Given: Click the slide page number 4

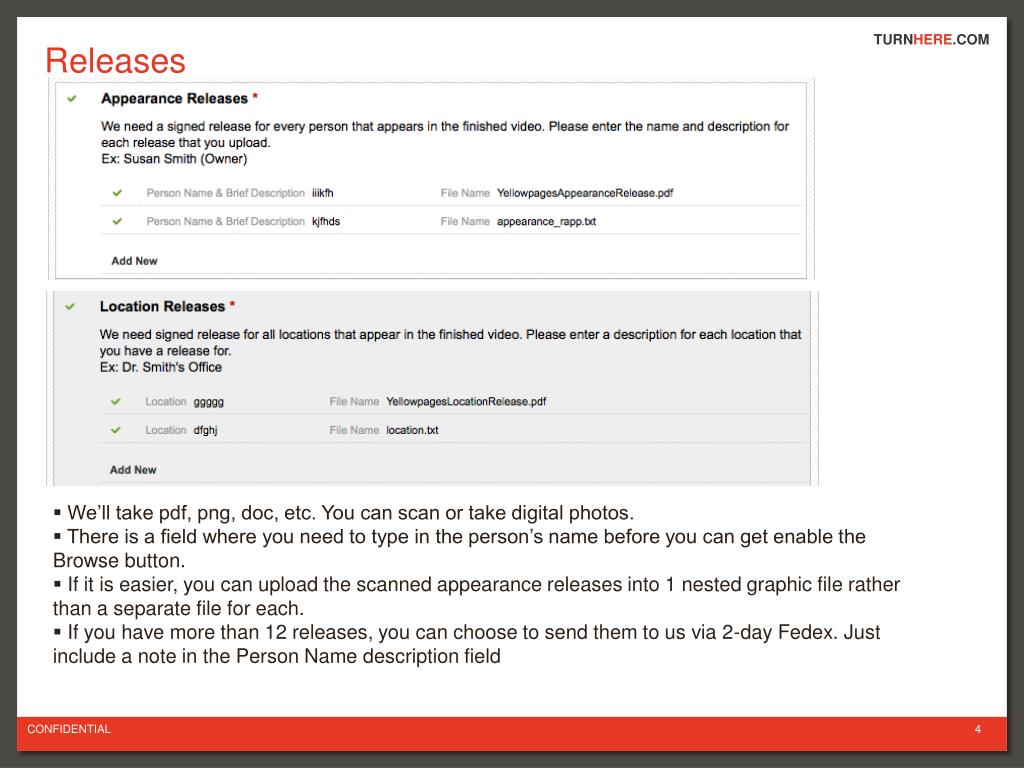Looking at the screenshot, I should (978, 729).
